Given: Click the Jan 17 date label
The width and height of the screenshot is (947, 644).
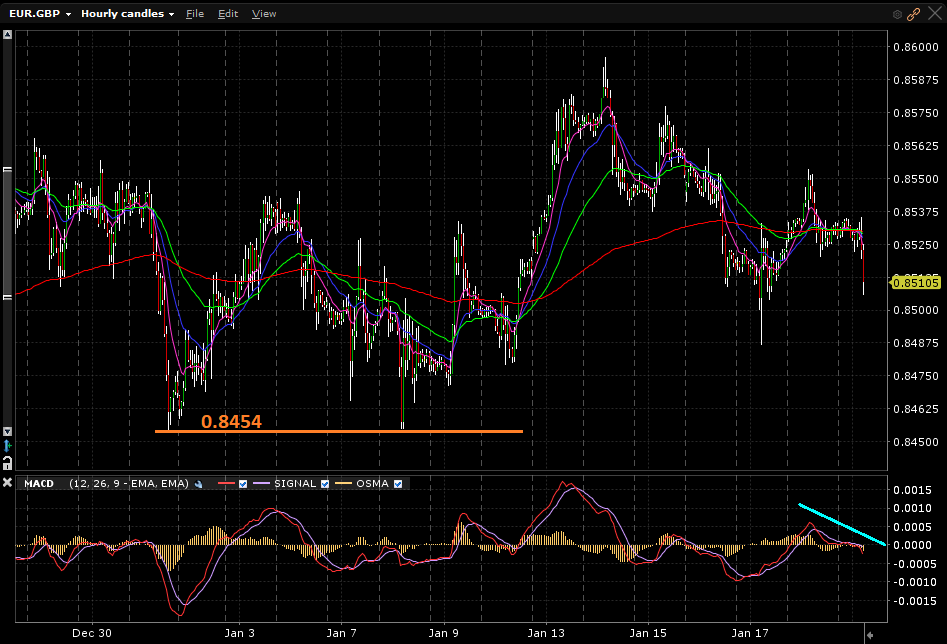Looking at the screenshot, I should click(750, 633).
